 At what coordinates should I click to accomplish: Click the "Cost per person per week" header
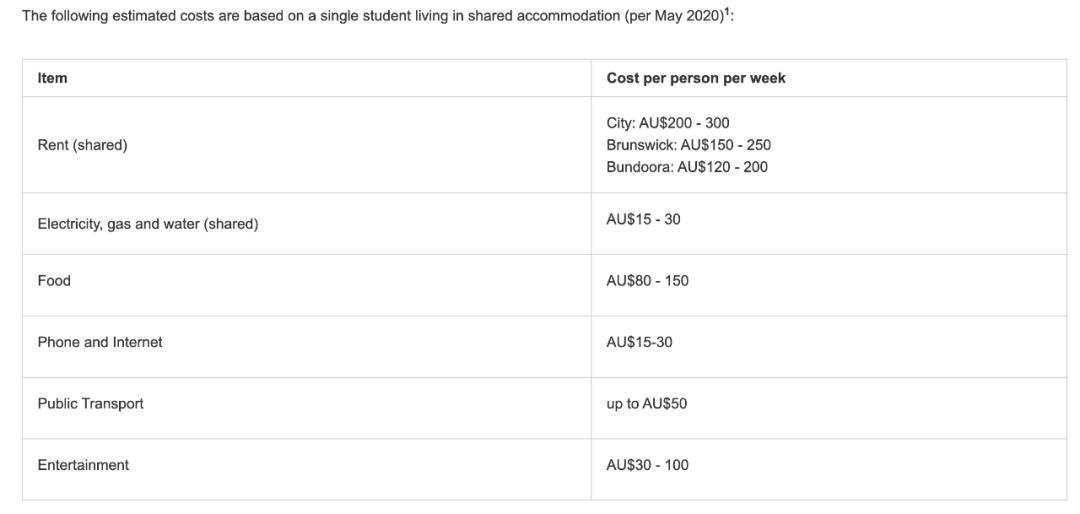(696, 78)
